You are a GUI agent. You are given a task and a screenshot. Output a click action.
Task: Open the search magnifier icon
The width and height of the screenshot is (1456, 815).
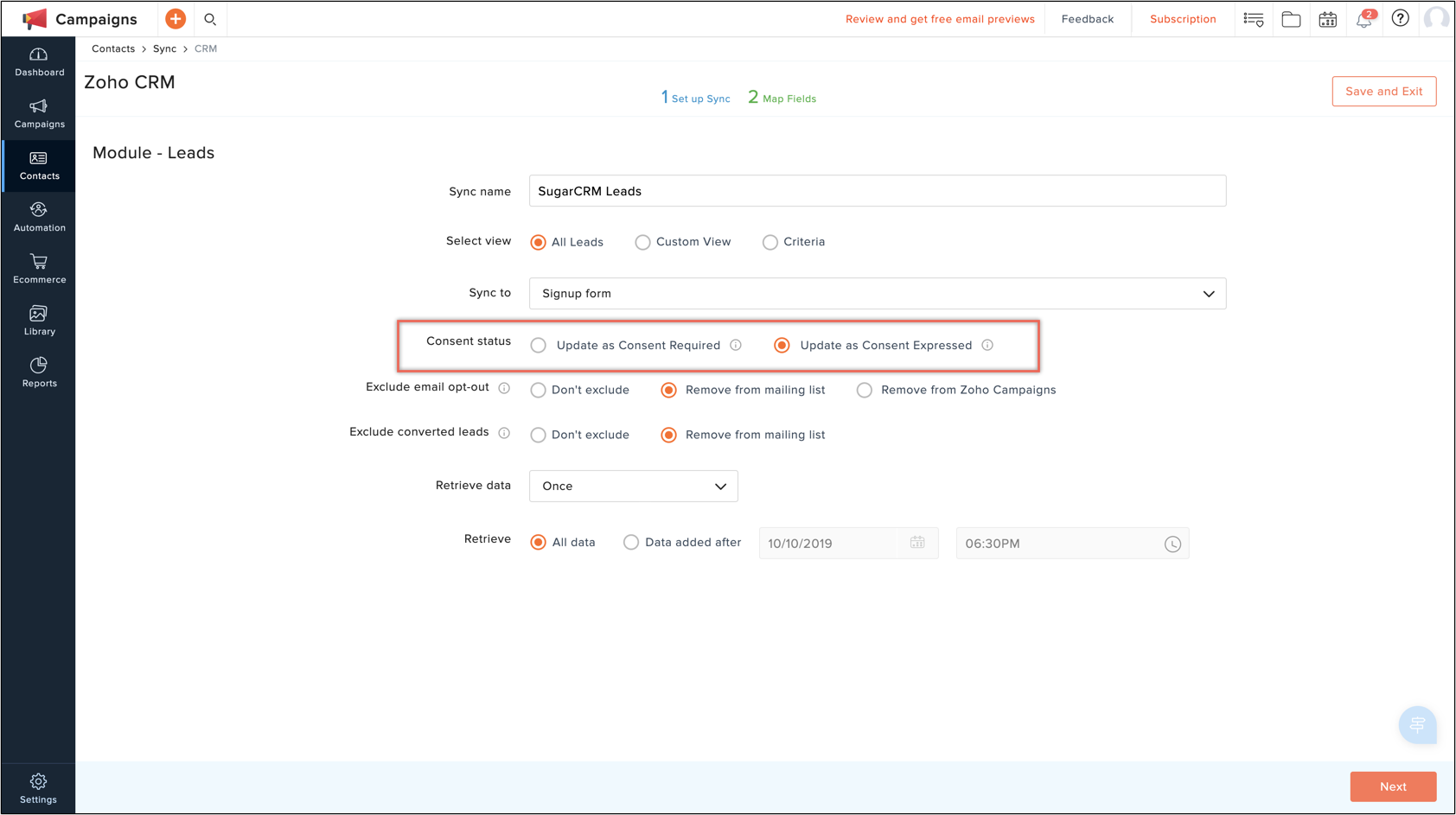coord(210,19)
